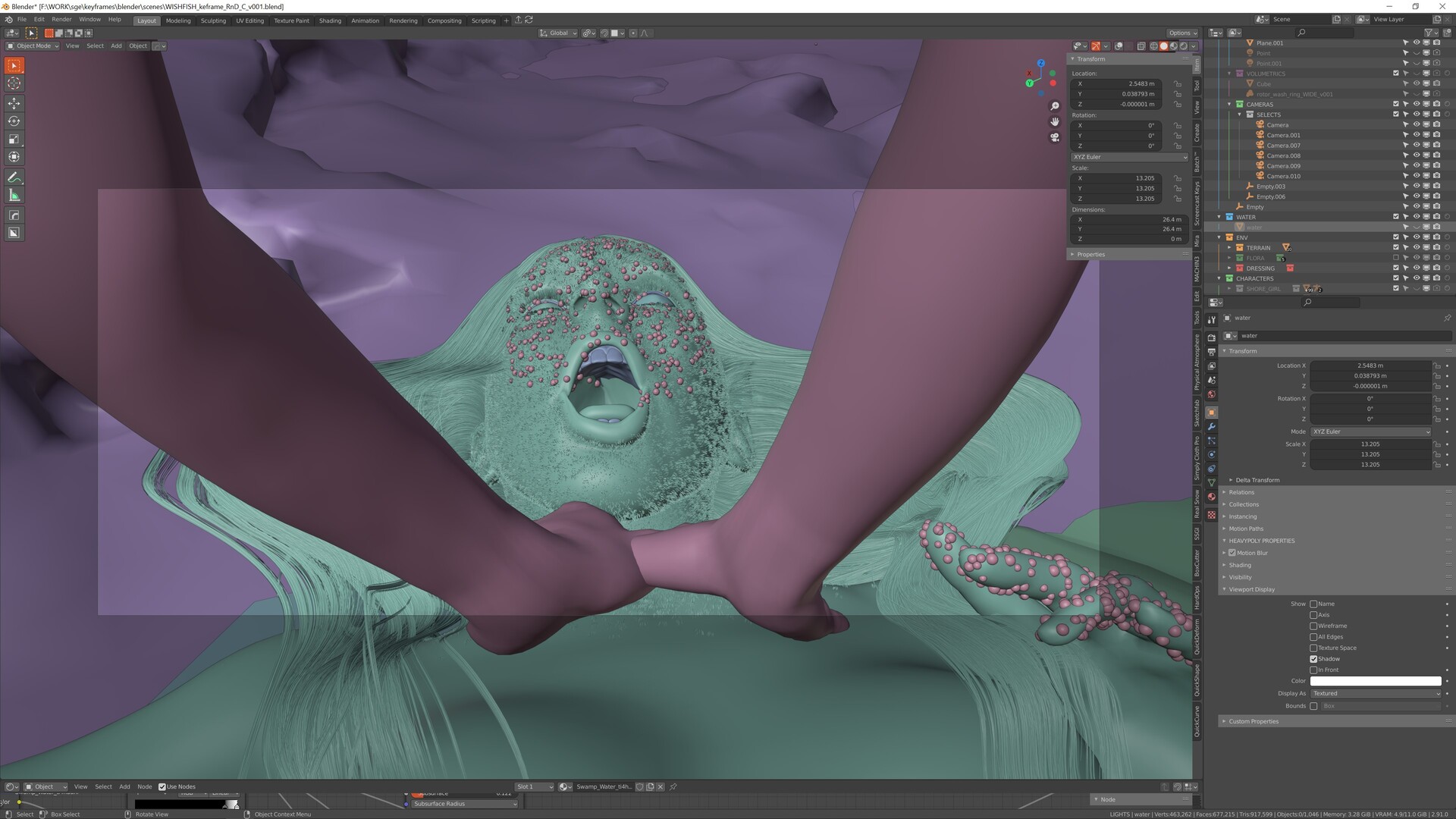Screen dimensions: 1456x819
Task: Enable Show Name checkbox
Action: [1313, 604]
